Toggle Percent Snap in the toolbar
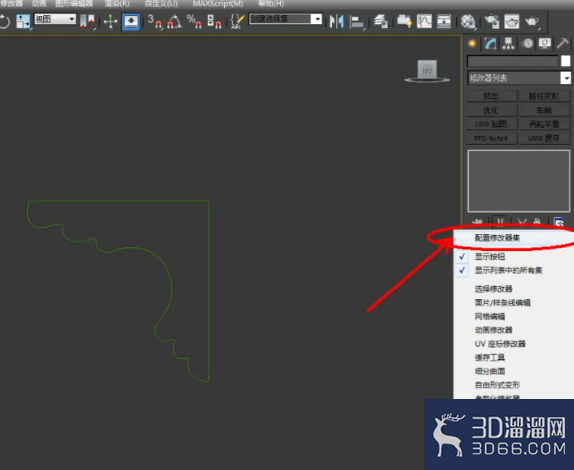Image resolution: width=574 pixels, height=470 pixels. [194, 21]
